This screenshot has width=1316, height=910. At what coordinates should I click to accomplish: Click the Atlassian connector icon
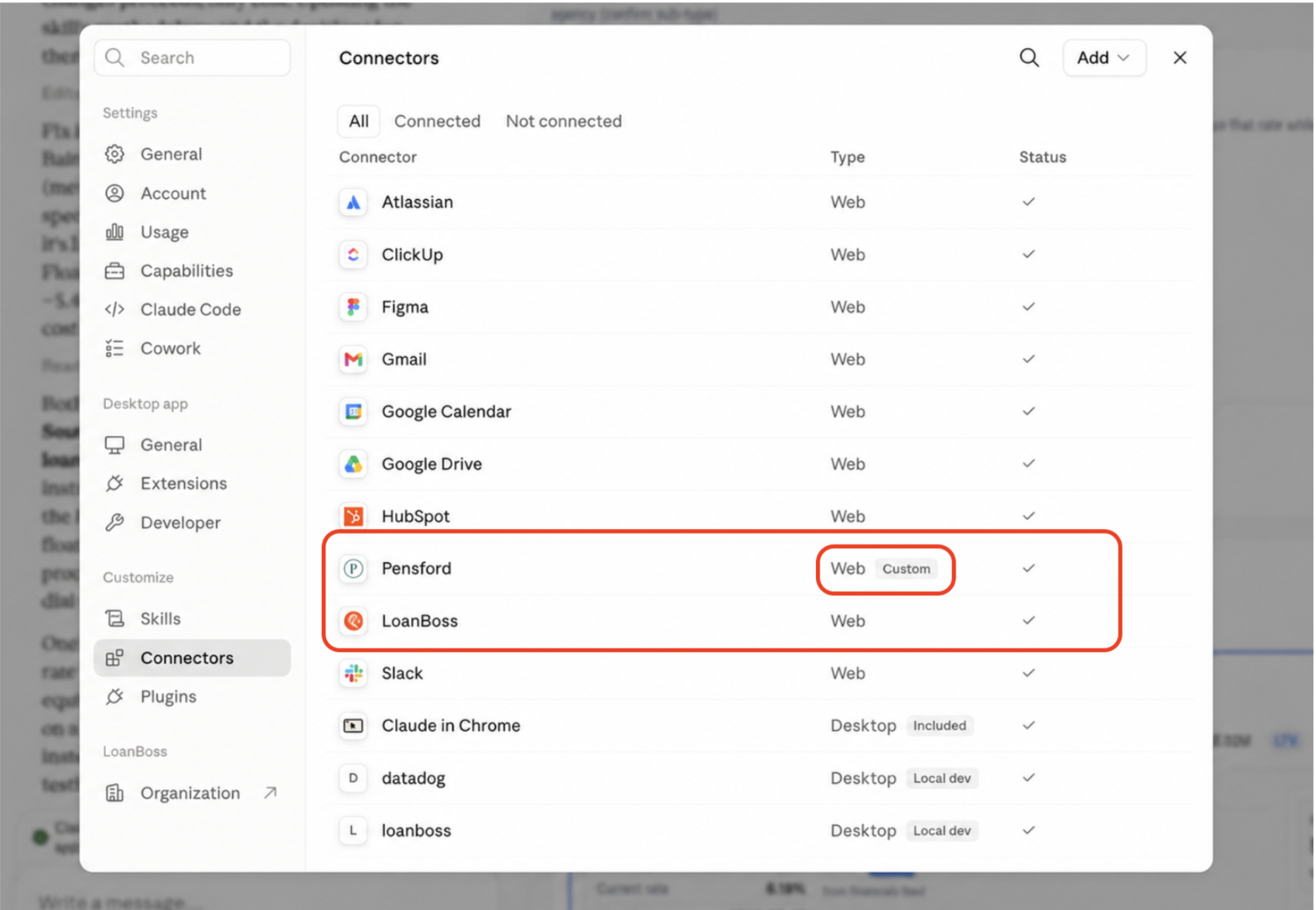click(353, 202)
